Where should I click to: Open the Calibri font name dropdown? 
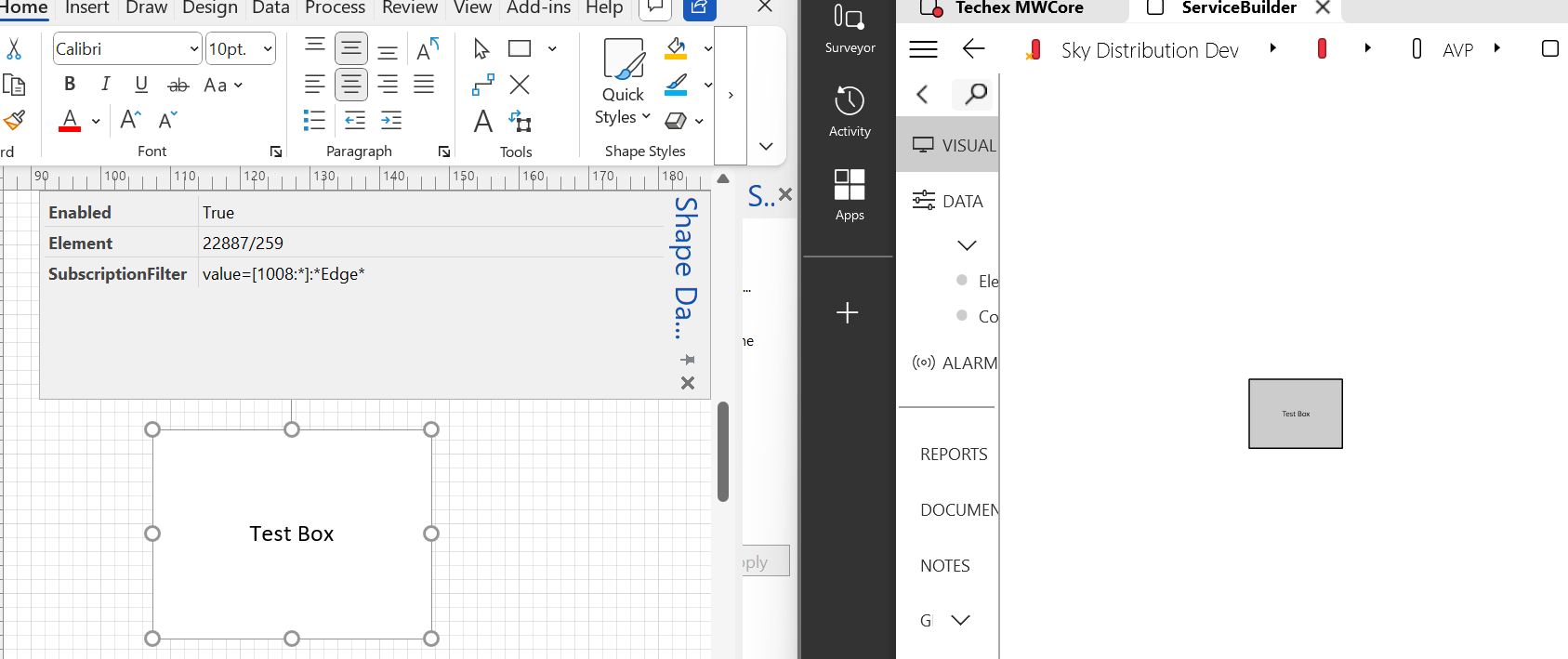193,49
